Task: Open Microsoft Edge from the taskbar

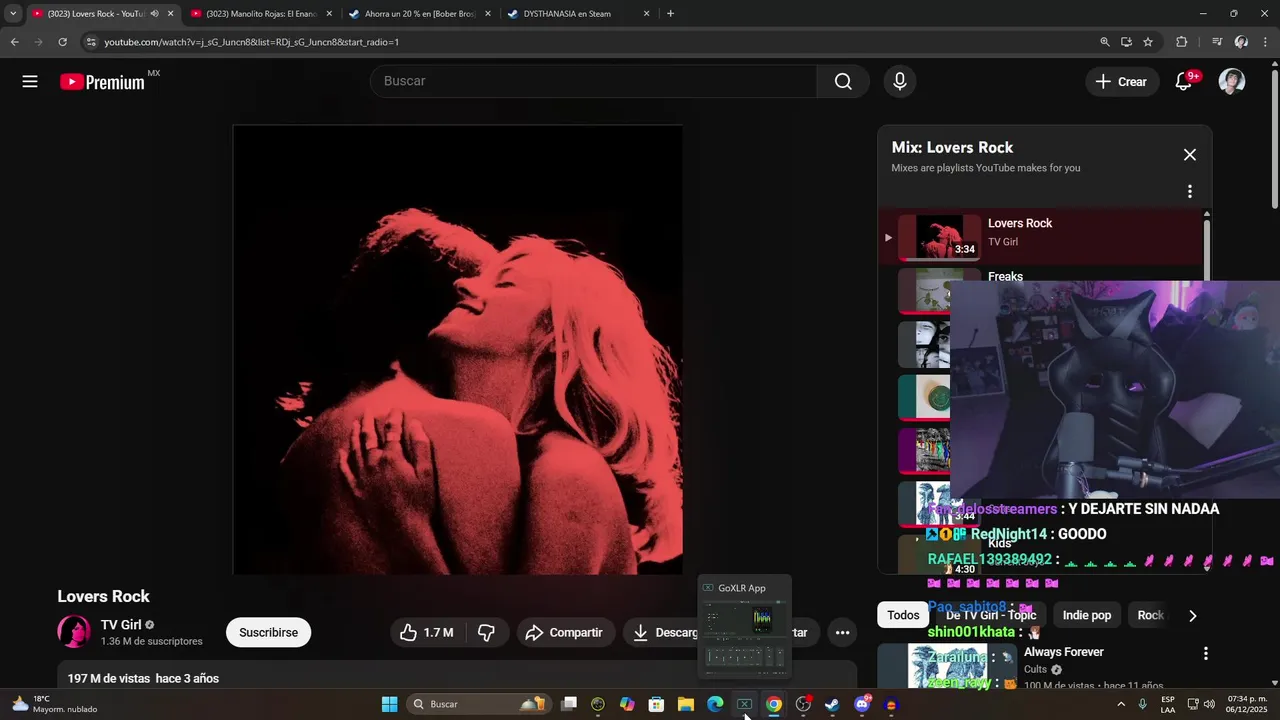Action: (x=715, y=704)
